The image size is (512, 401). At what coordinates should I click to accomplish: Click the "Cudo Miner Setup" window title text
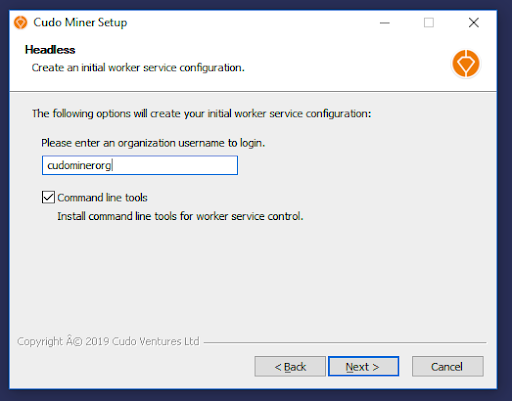pos(80,22)
